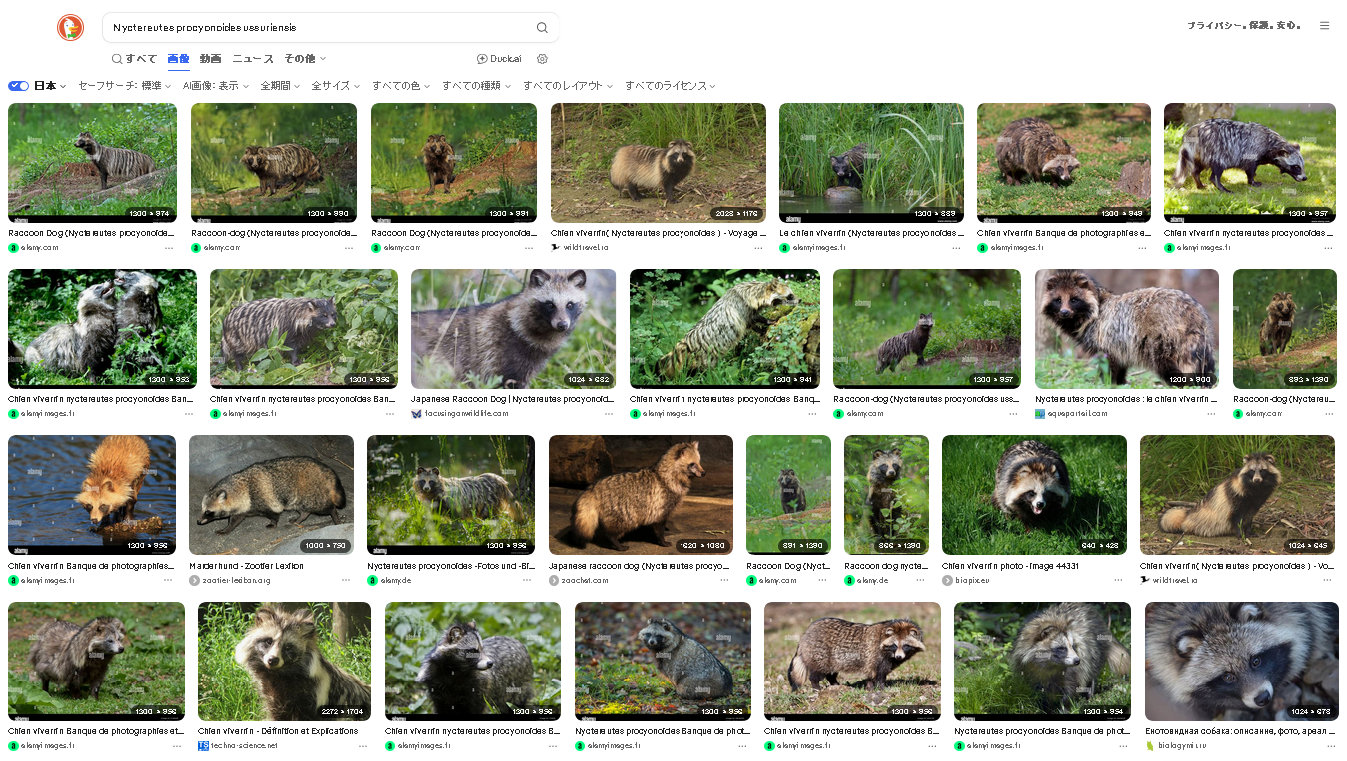The height and width of the screenshot is (761, 1347).
Task: Open search settings gear icon
Action: coord(543,59)
